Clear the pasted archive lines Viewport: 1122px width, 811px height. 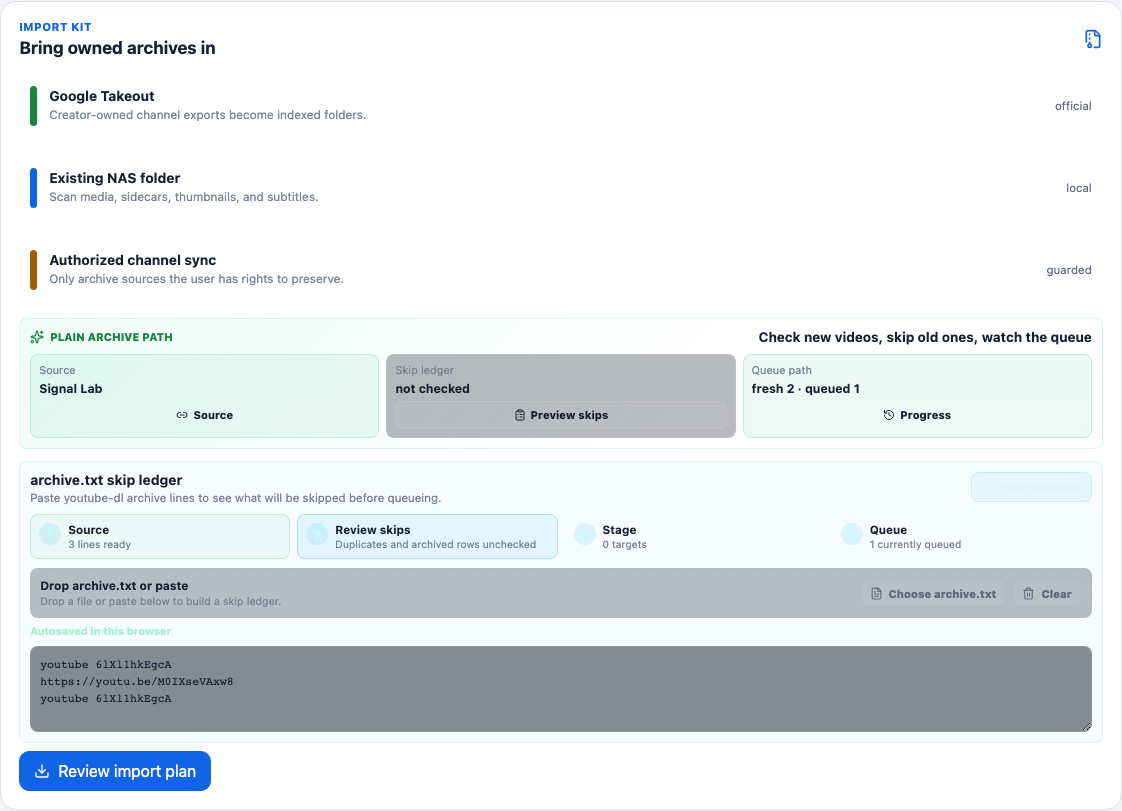1047,593
